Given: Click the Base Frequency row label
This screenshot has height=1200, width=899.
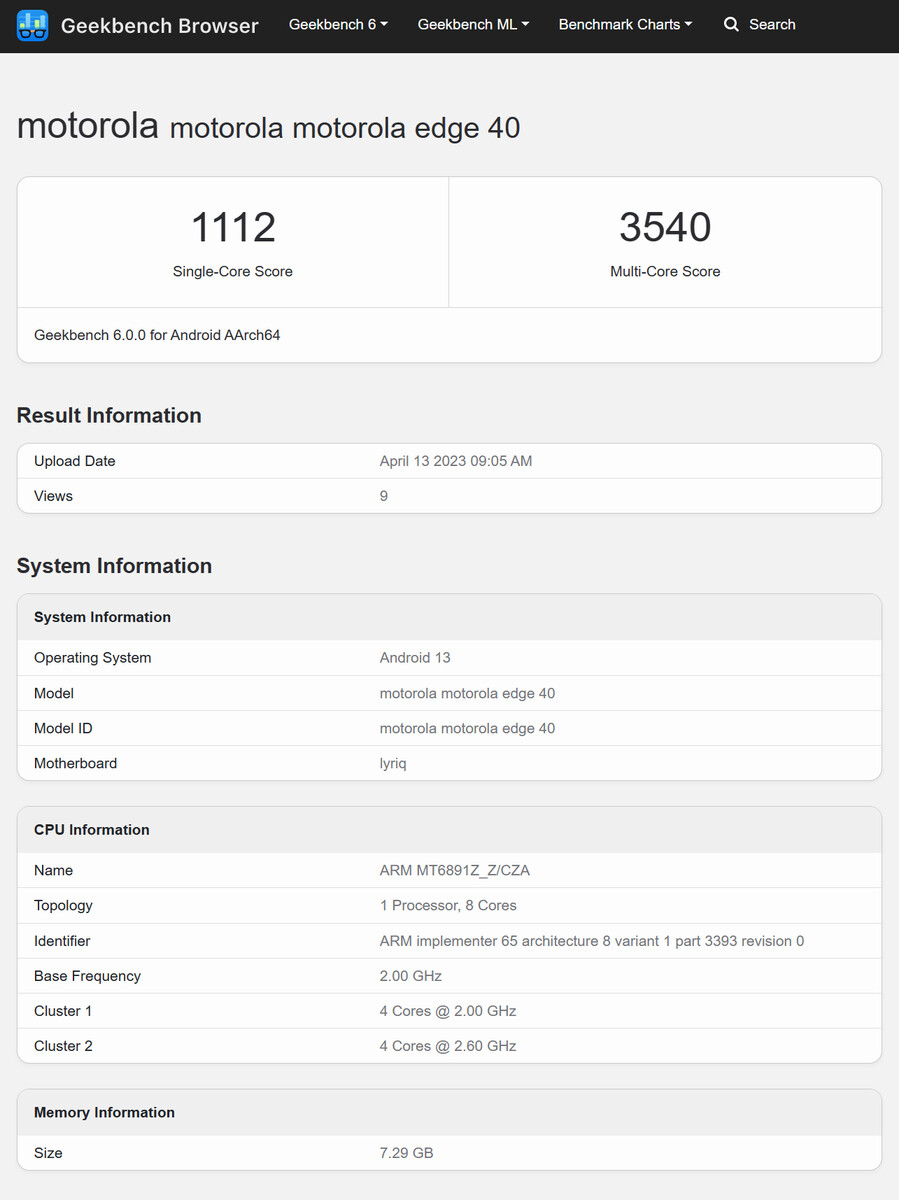Looking at the screenshot, I should click(87, 976).
